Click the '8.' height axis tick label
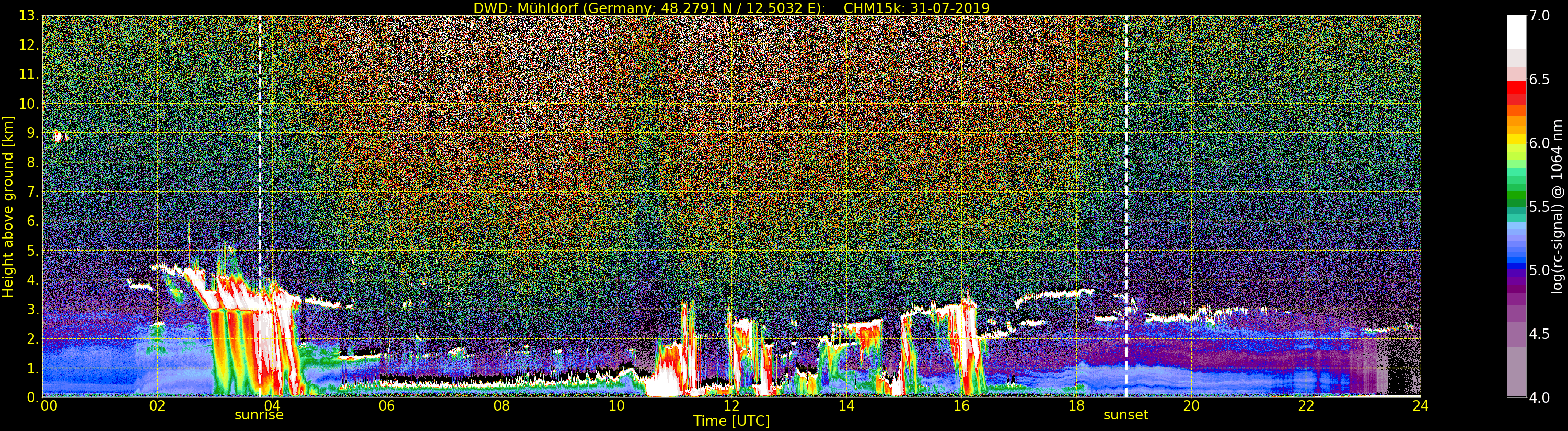Screen dimensions: 1568x431 (x=32, y=163)
